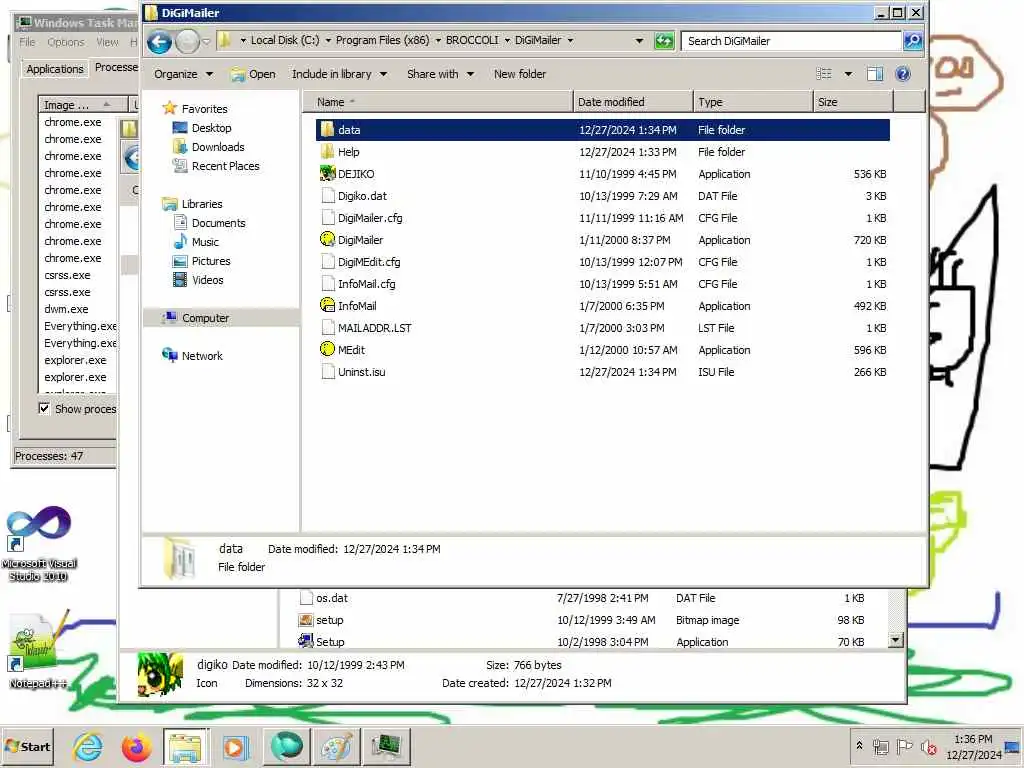The width and height of the screenshot is (1024, 768).
Task: Sort files by Size column header
Action: pos(853,102)
